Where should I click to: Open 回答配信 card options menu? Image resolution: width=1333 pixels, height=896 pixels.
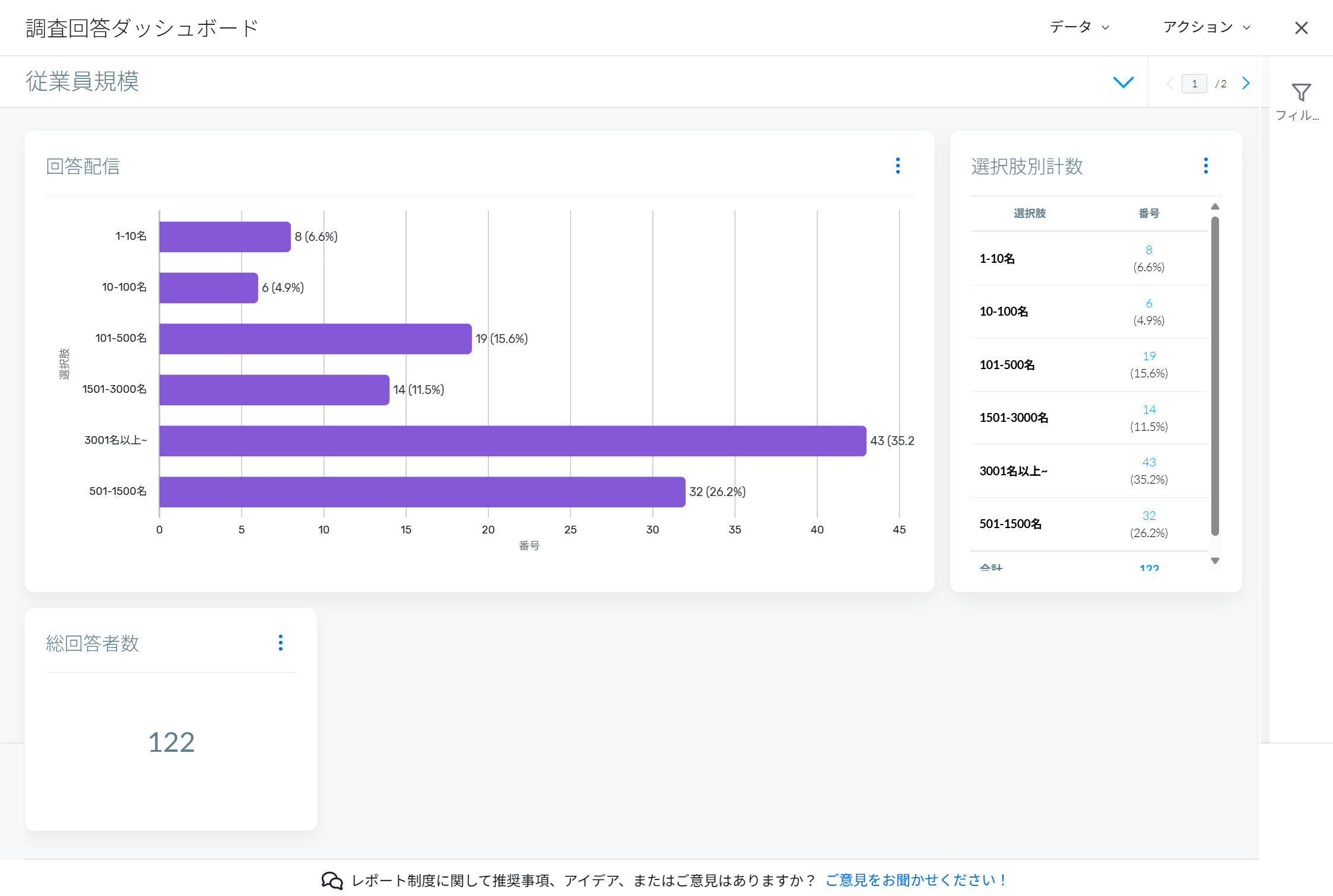tap(898, 166)
